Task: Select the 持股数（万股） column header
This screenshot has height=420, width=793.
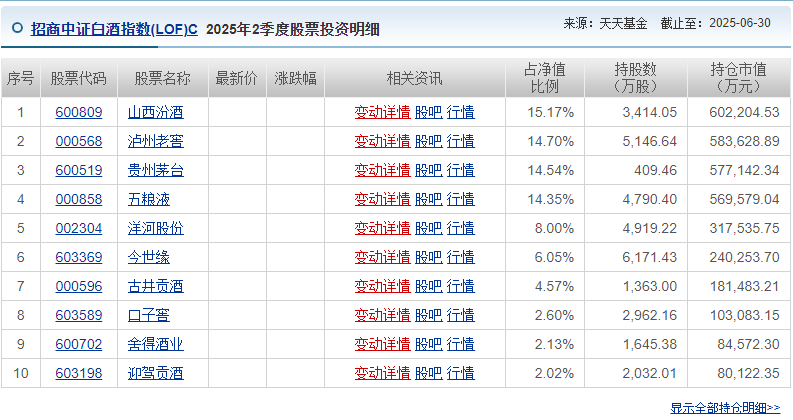Action: point(636,78)
